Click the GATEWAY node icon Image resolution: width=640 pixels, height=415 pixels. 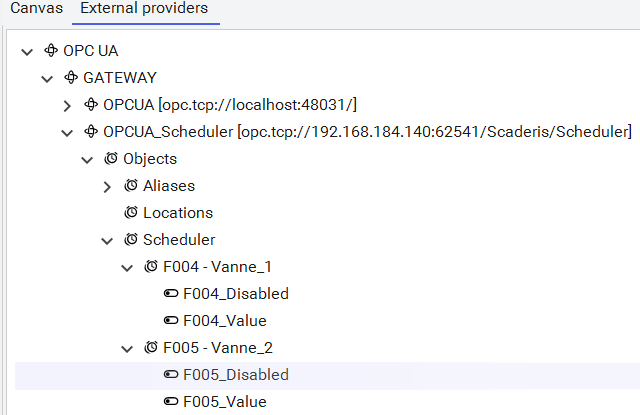coord(71,77)
